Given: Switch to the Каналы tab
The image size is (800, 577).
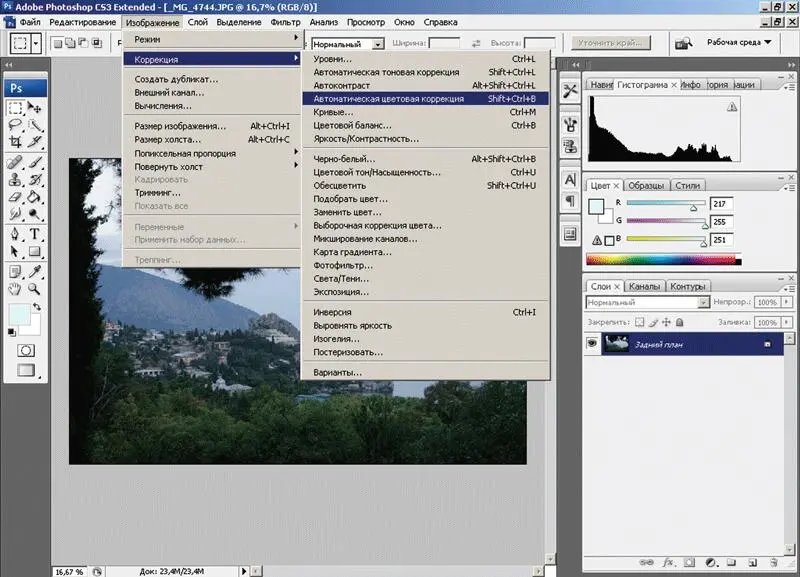Looking at the screenshot, I should [x=644, y=287].
